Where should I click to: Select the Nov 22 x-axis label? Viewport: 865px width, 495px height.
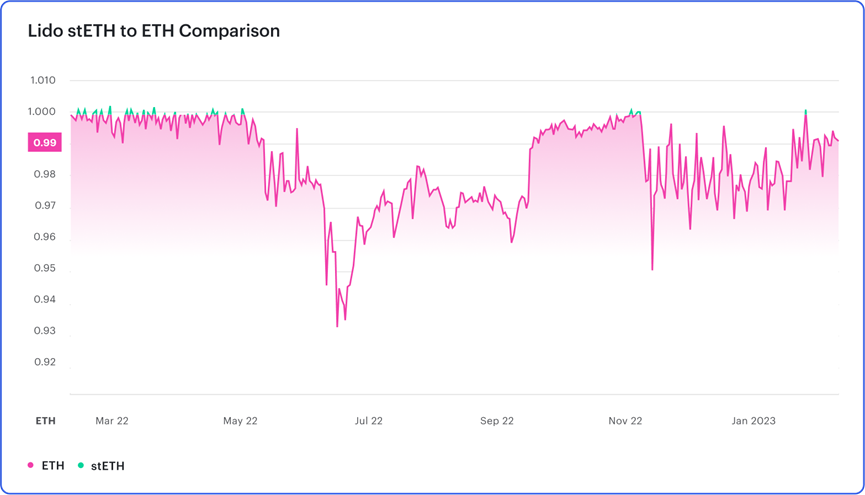tap(625, 421)
